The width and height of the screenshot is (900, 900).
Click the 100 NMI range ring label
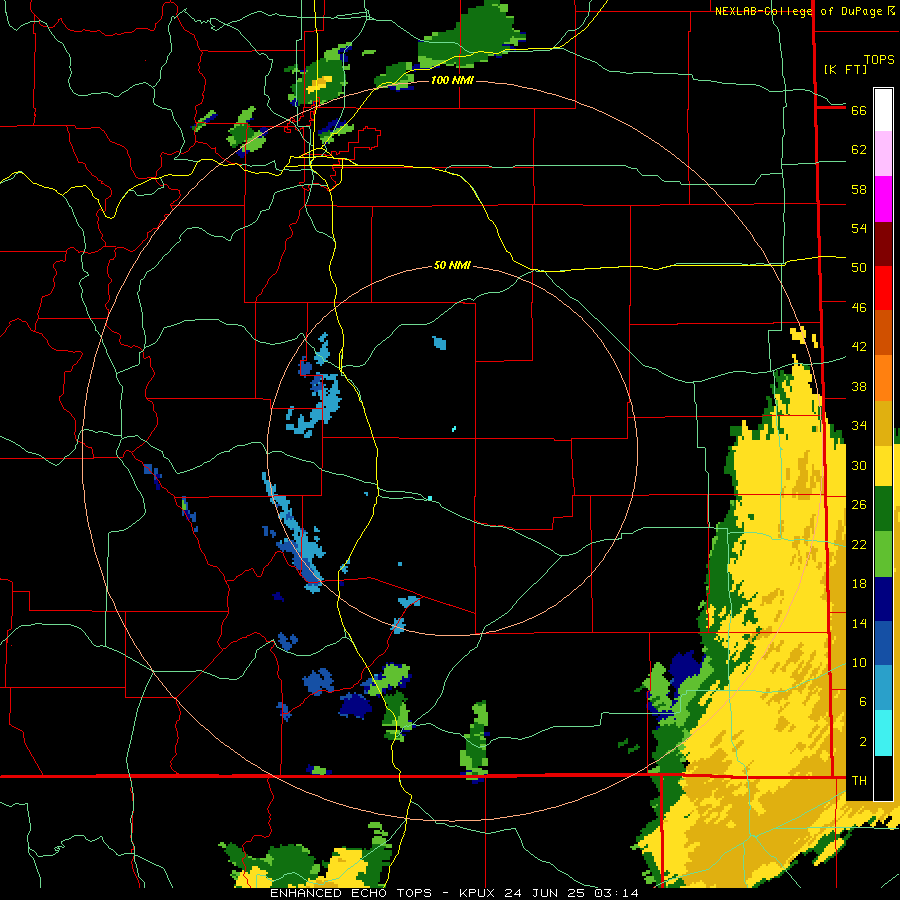452,80
